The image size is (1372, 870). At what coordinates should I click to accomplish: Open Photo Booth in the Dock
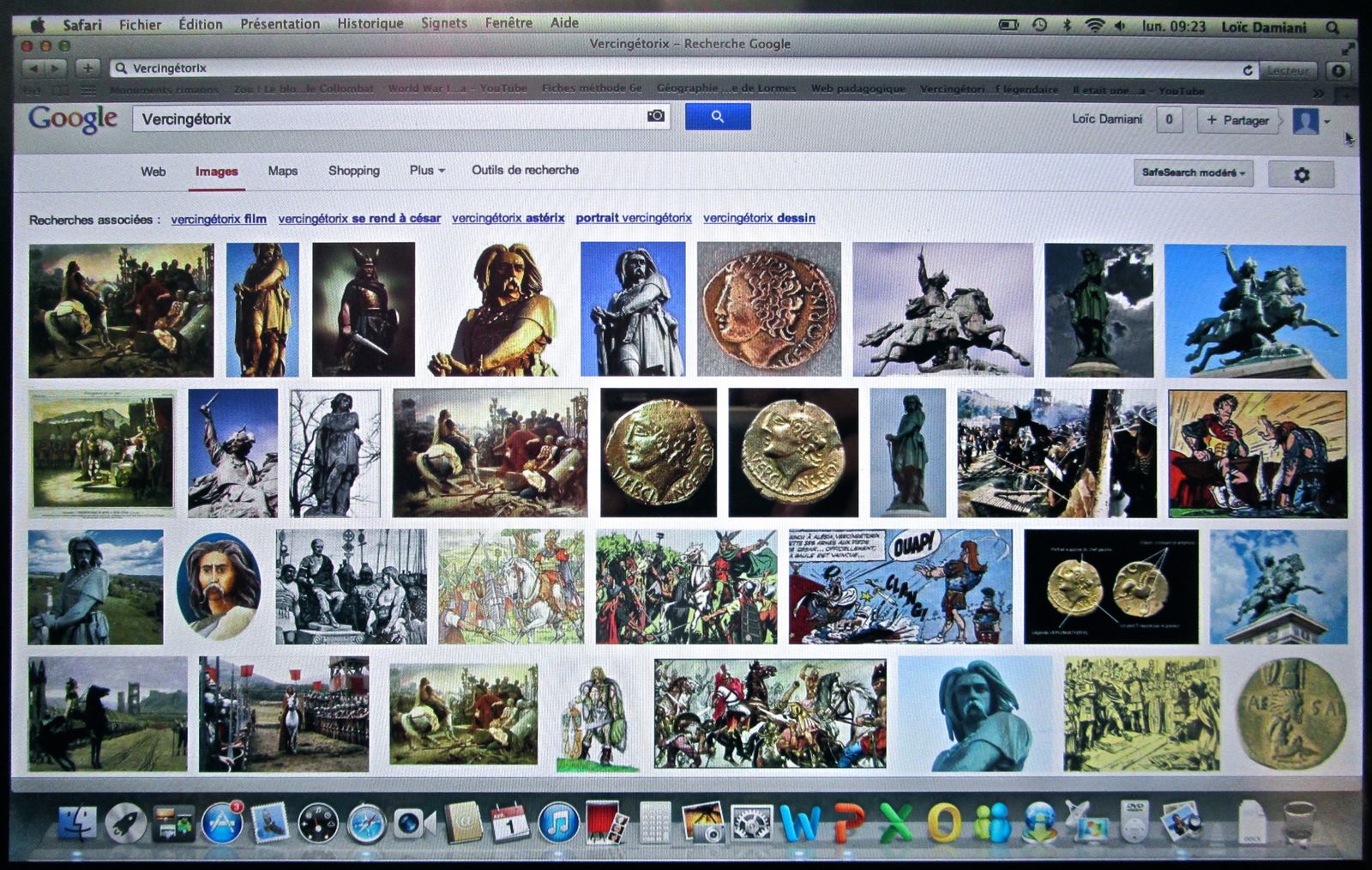606,824
